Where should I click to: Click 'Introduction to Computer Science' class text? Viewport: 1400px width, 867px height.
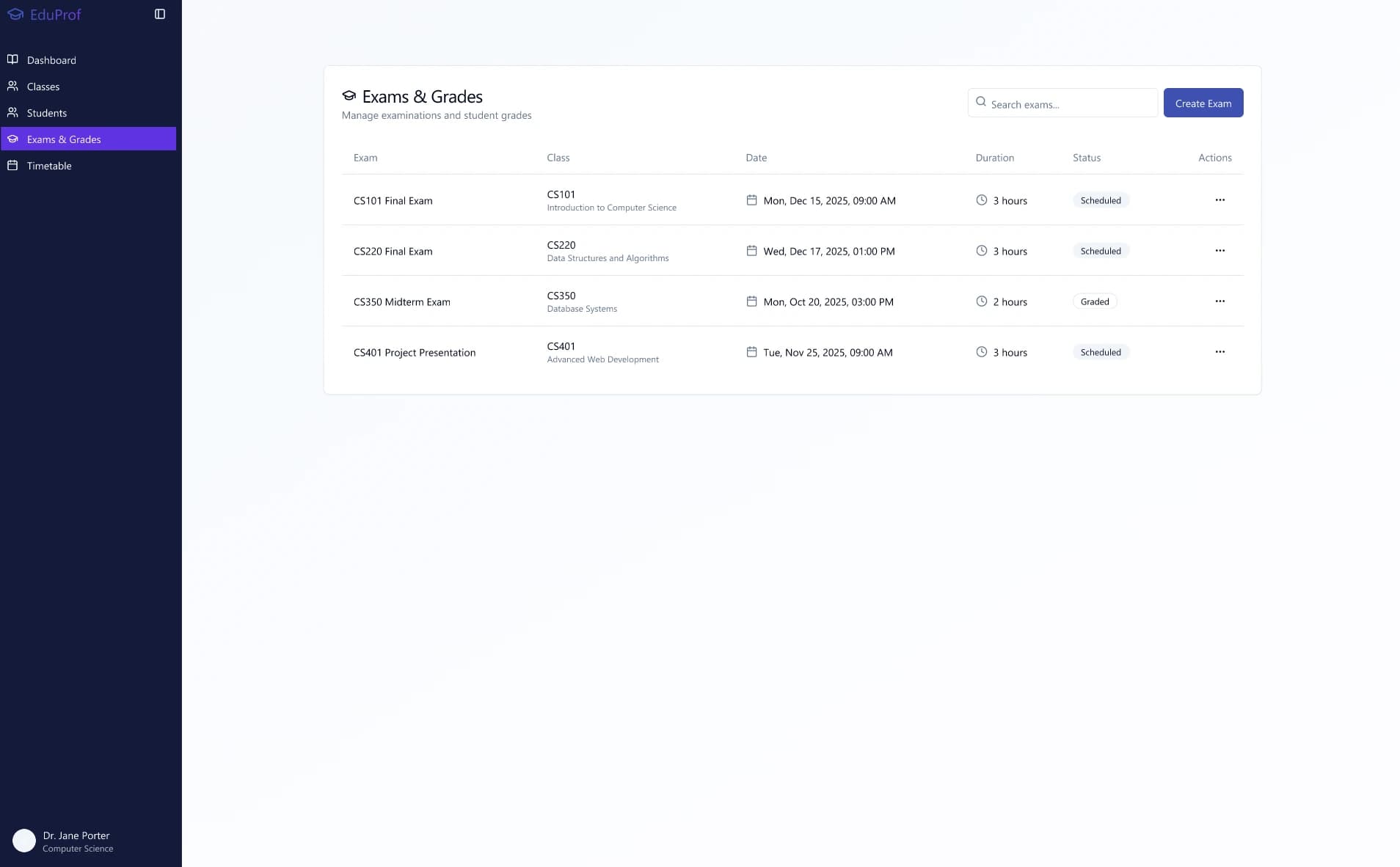(x=612, y=208)
